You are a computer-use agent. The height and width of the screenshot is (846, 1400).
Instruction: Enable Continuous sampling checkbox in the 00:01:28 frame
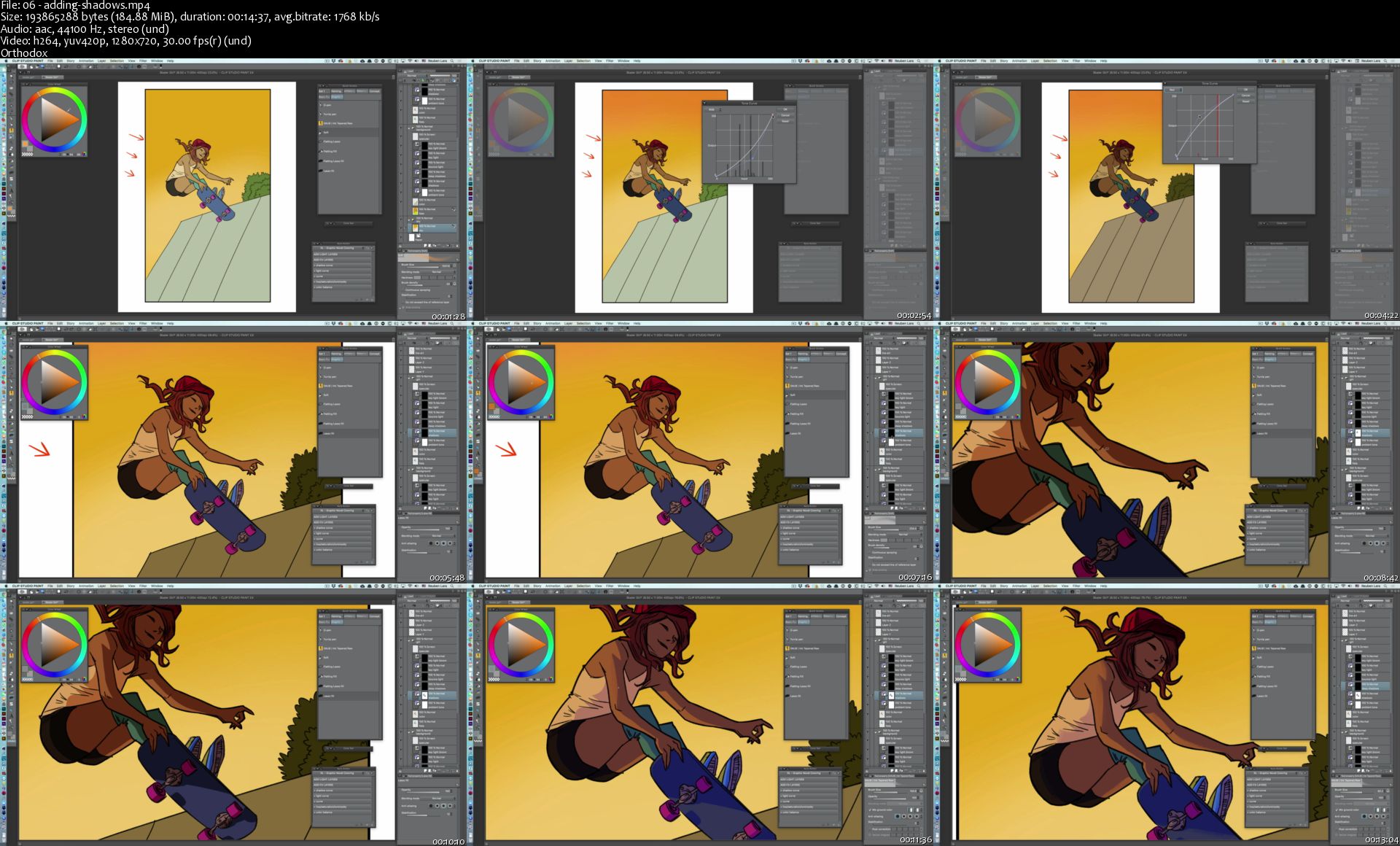click(x=403, y=290)
